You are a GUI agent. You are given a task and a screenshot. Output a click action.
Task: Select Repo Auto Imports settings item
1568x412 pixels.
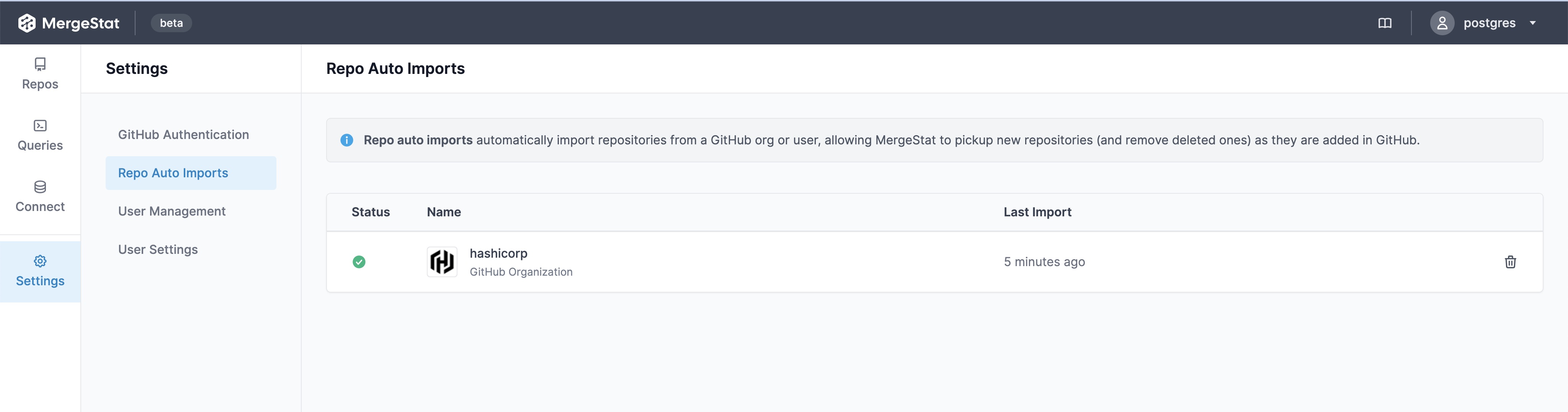pyautogui.click(x=173, y=173)
